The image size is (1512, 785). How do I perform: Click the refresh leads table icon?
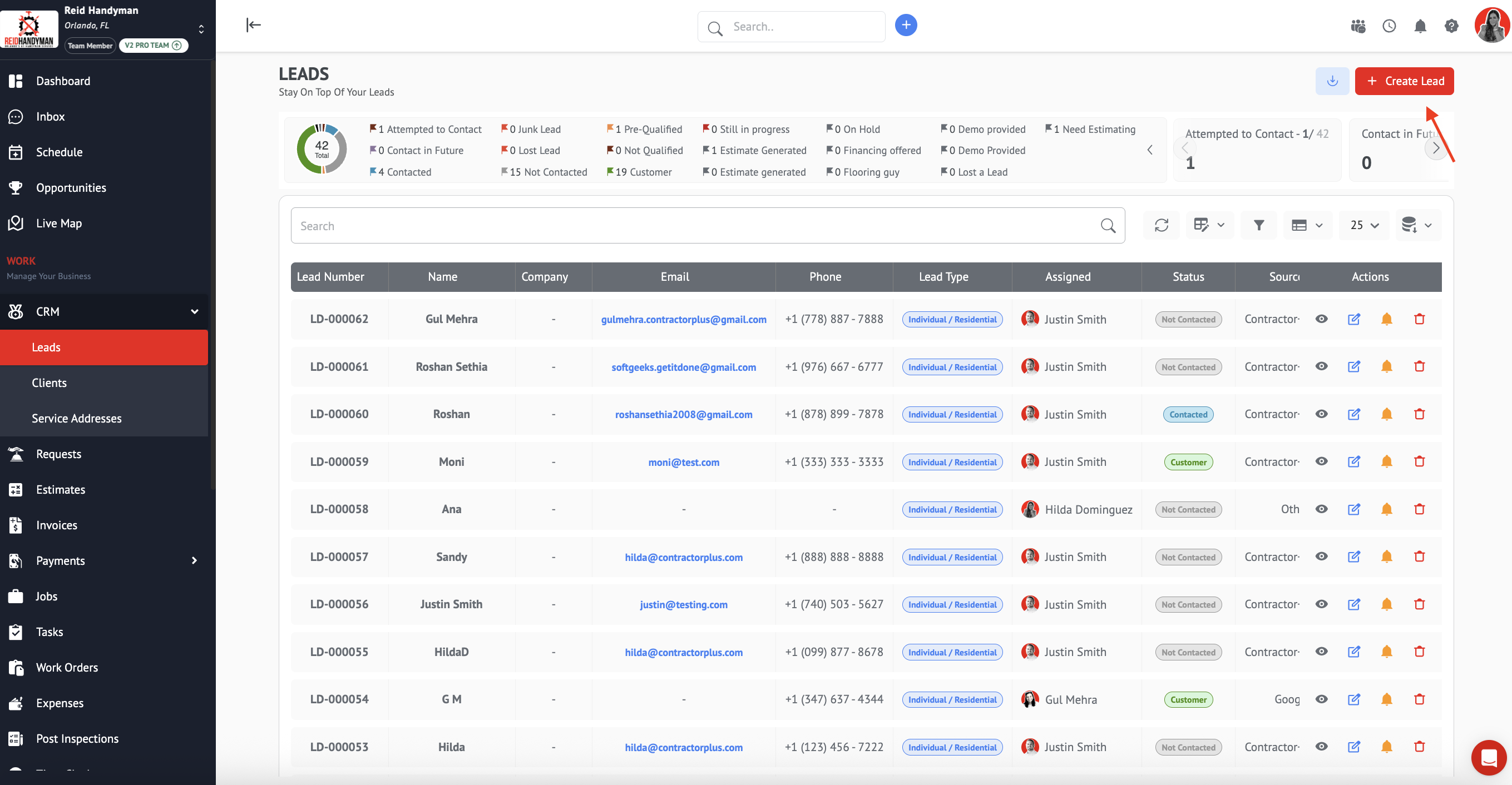coord(1161,225)
